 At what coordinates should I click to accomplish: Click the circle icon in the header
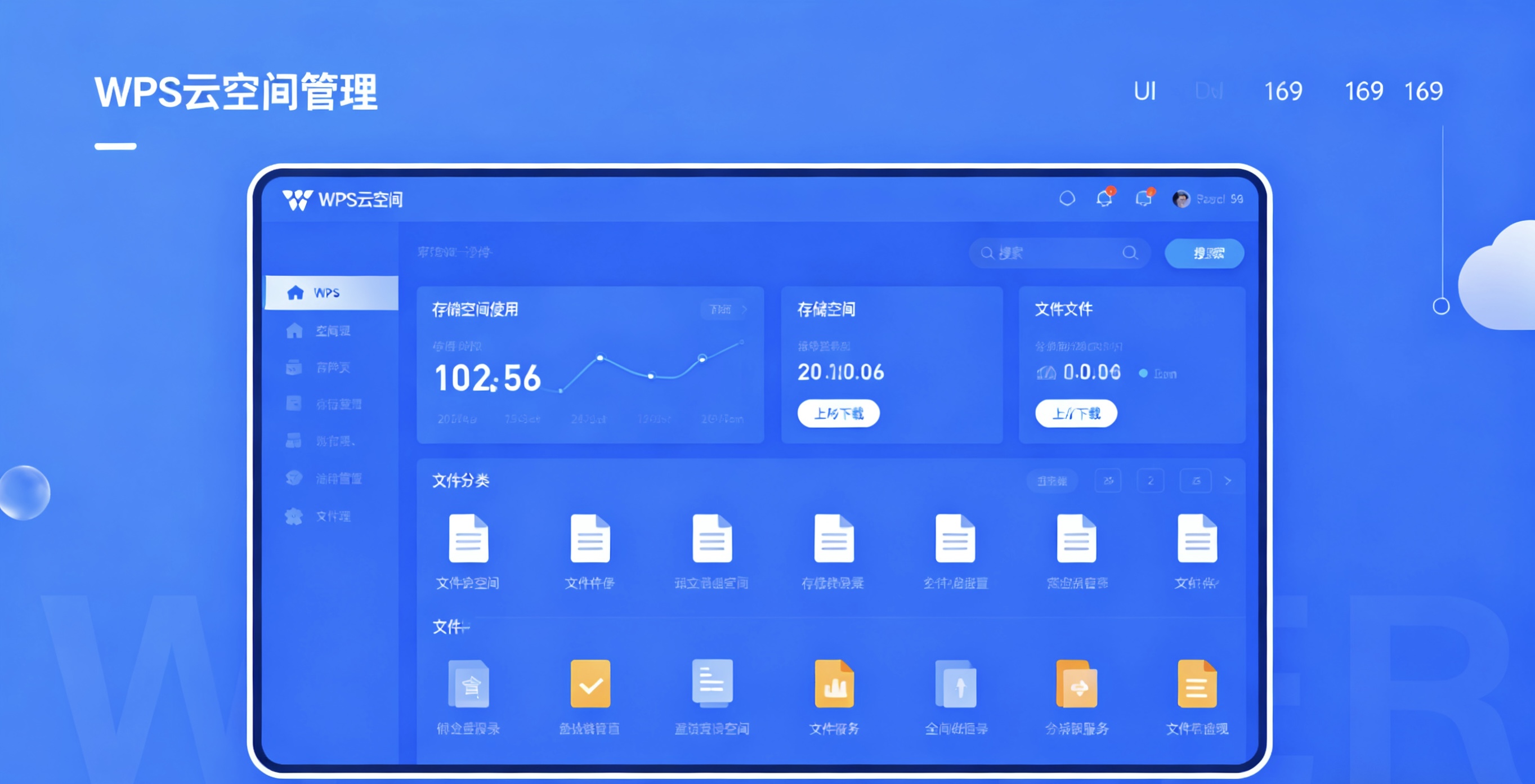(x=1067, y=198)
